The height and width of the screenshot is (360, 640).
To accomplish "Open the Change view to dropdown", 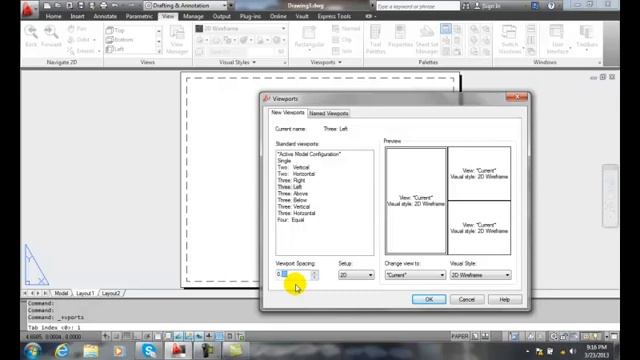I will (415, 275).
